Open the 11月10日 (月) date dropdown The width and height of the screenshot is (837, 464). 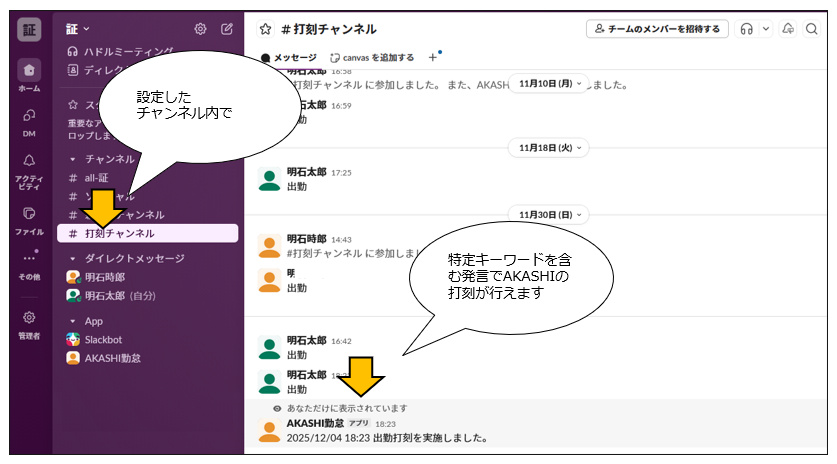[549, 84]
